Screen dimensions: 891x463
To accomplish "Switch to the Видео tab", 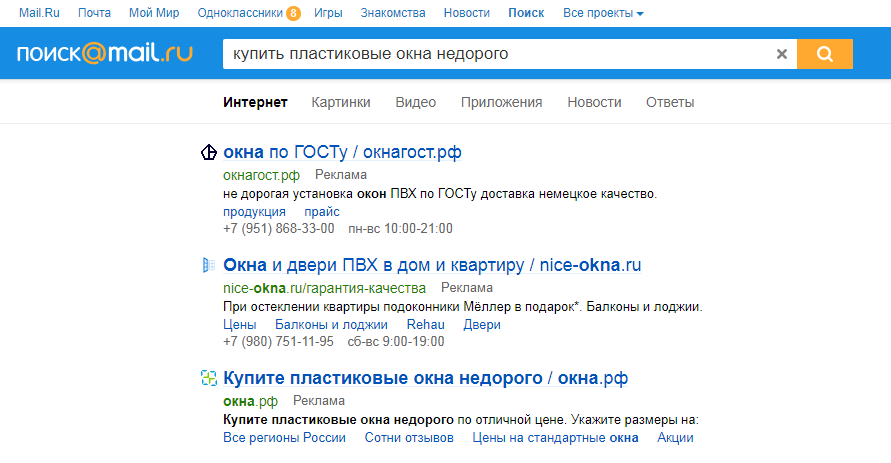I will point(415,102).
